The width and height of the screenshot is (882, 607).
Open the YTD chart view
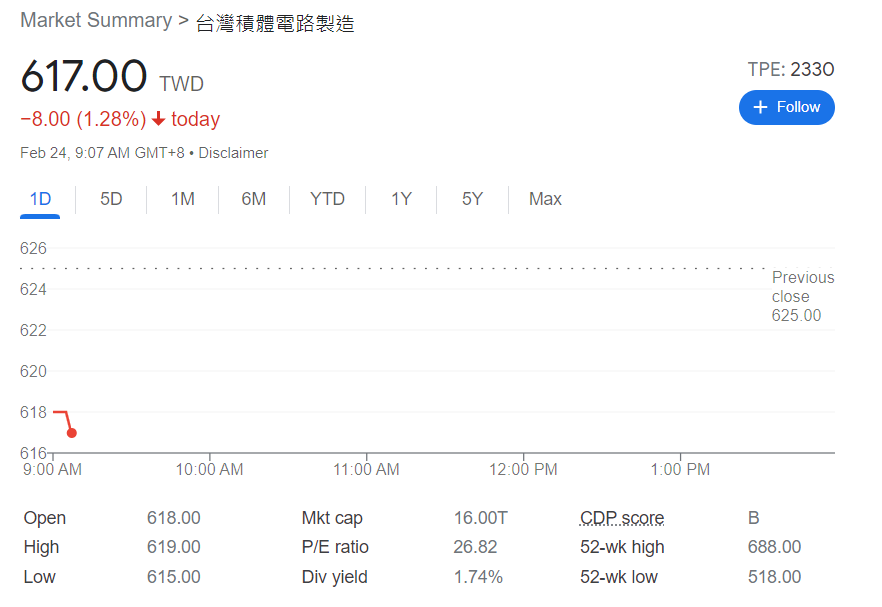[x=327, y=199]
